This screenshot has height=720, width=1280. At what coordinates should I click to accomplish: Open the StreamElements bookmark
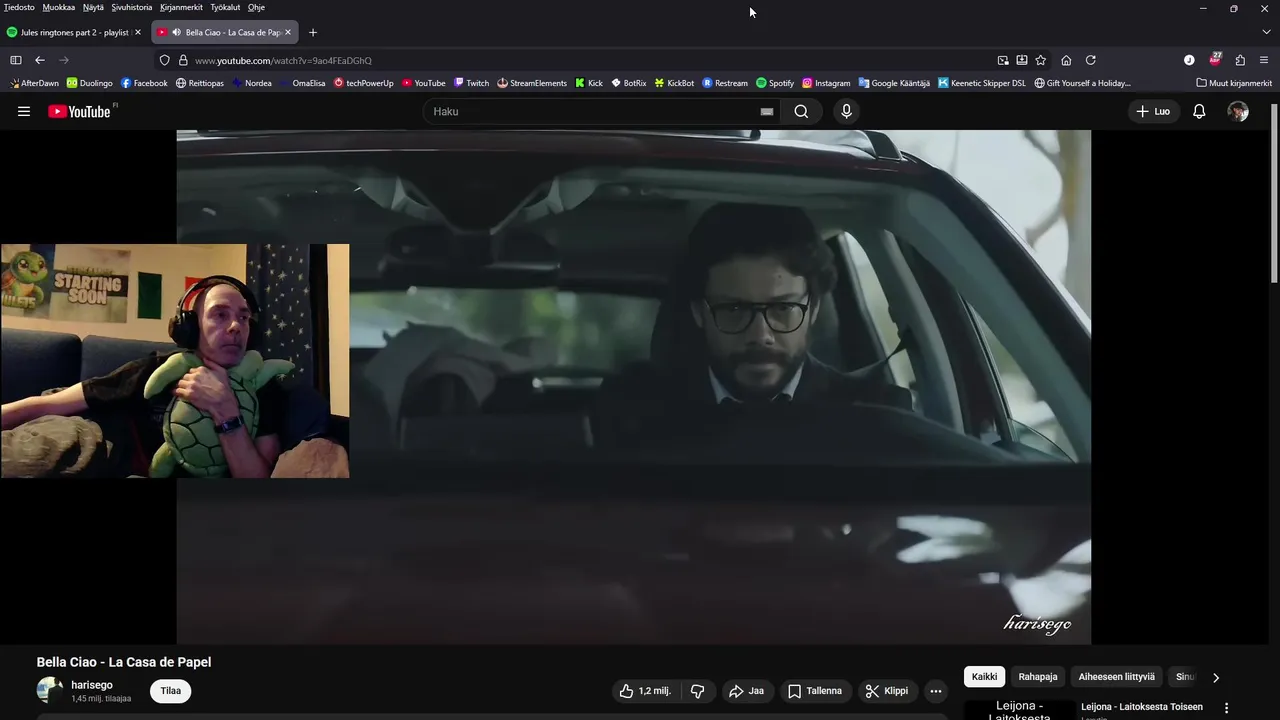[532, 83]
